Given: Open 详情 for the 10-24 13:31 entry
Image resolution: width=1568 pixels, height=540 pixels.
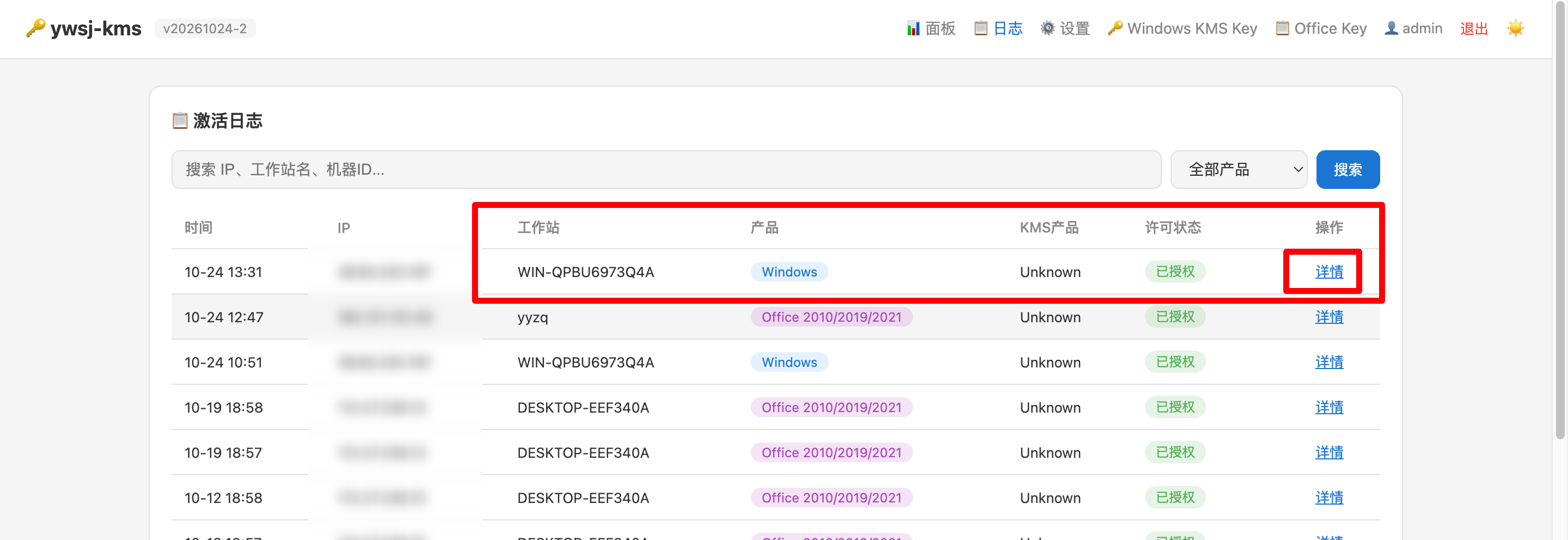Looking at the screenshot, I should pyautogui.click(x=1329, y=272).
